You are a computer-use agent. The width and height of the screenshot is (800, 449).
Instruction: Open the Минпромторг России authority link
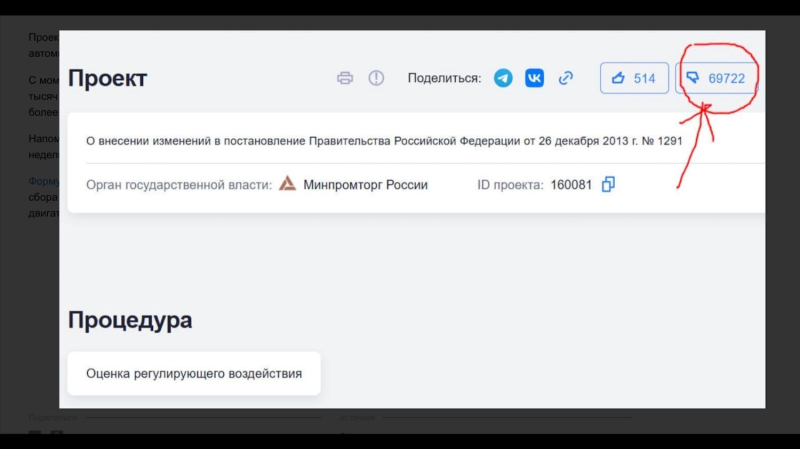coord(365,185)
